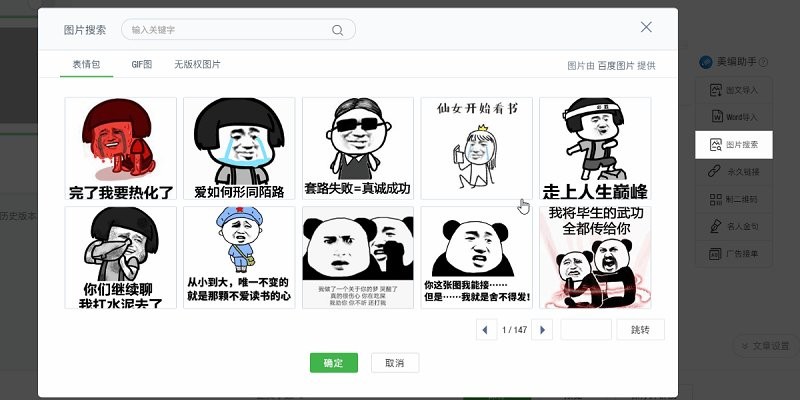Open the 制二维码 QR code tool
This screenshot has width=800, height=400.
pos(734,199)
